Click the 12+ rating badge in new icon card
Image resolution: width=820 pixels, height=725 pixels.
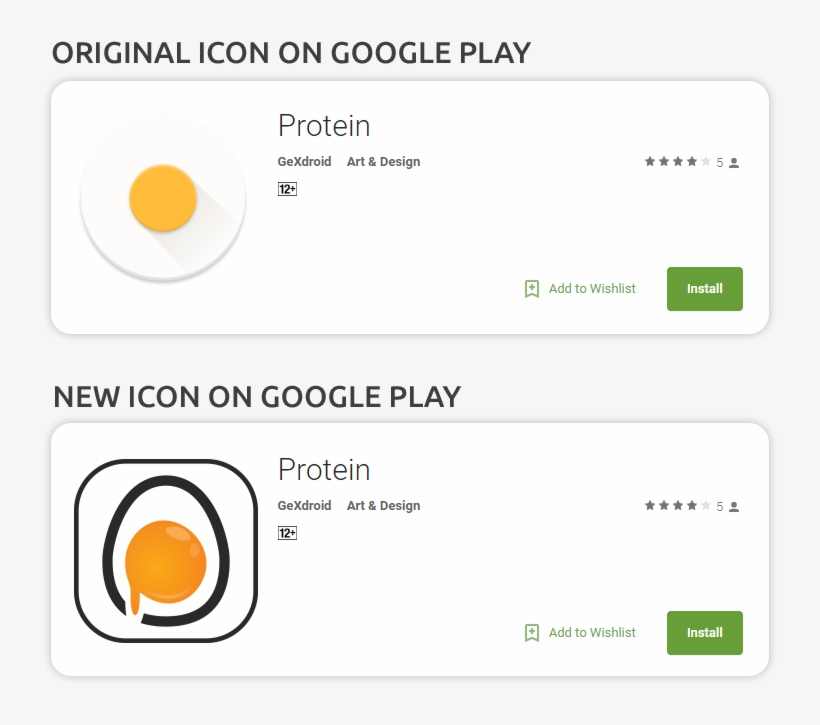(287, 533)
